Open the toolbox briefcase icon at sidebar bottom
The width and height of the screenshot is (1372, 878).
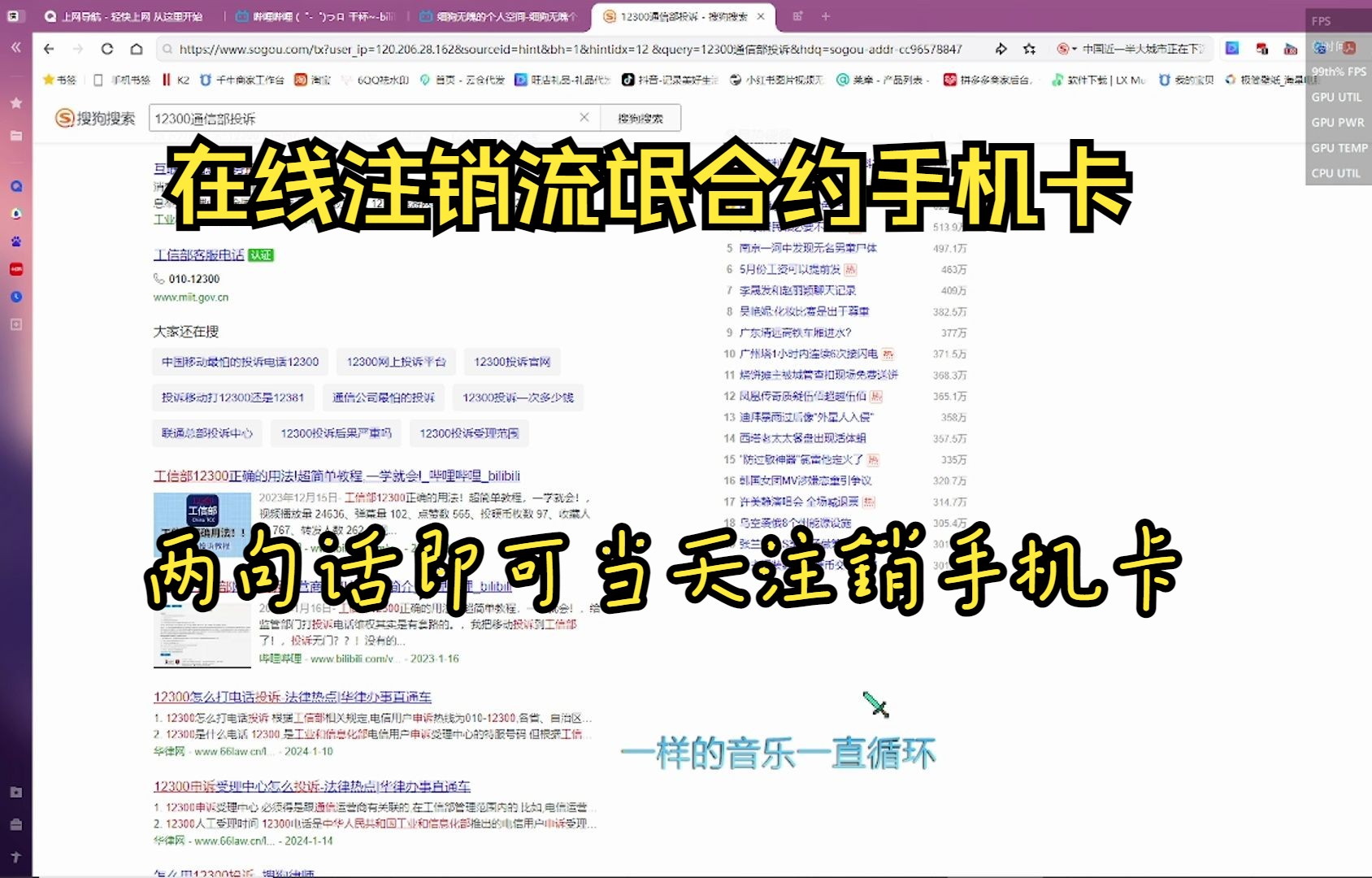click(15, 824)
